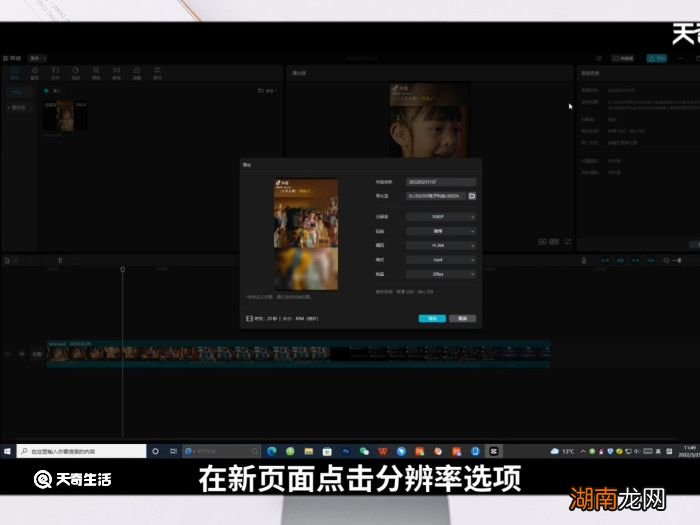This screenshot has width=700, height=525.
Task: Click the microphone record icon on timeline toolbar
Action: click(584, 260)
